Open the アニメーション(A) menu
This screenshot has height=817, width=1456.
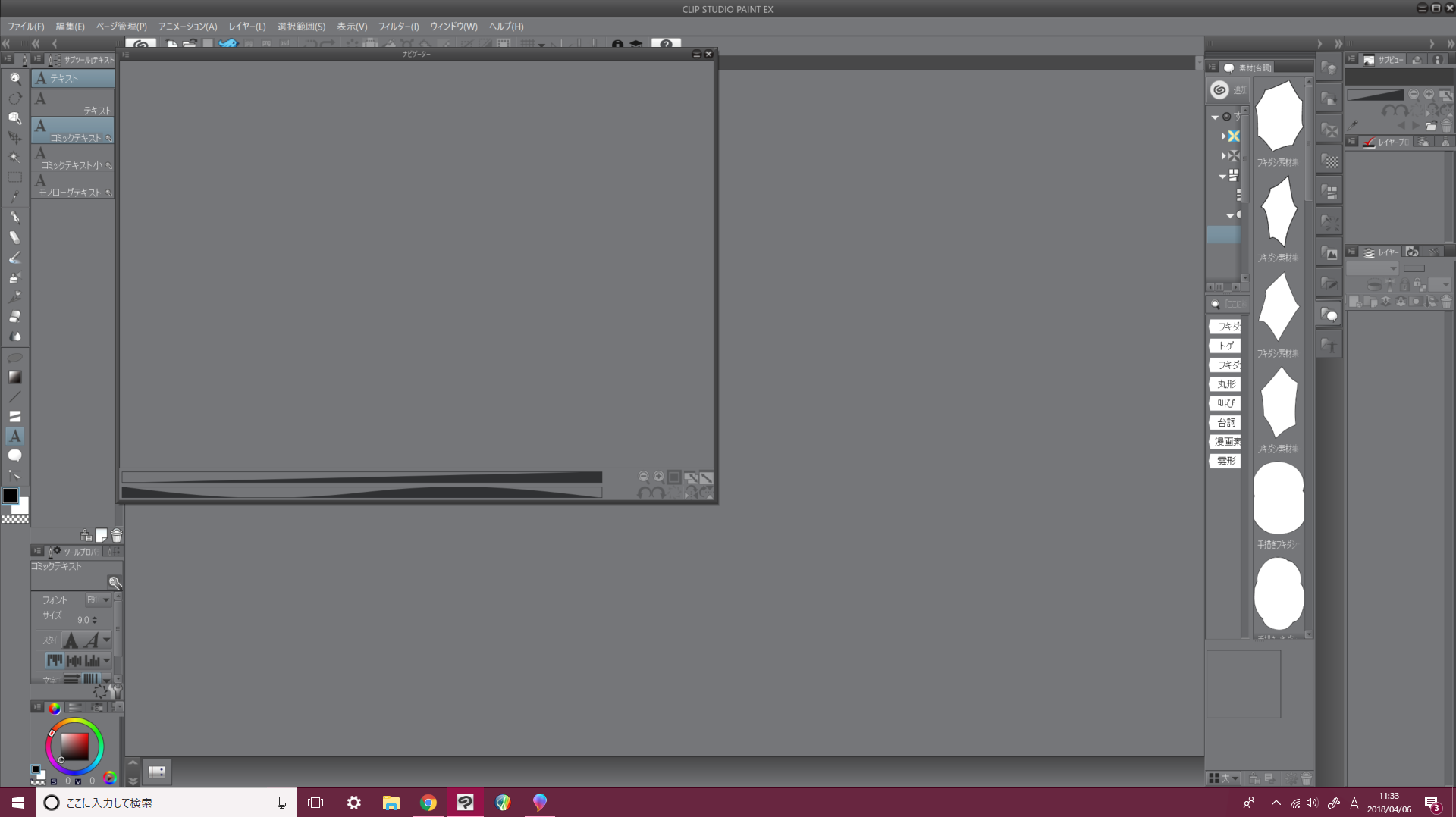(187, 27)
